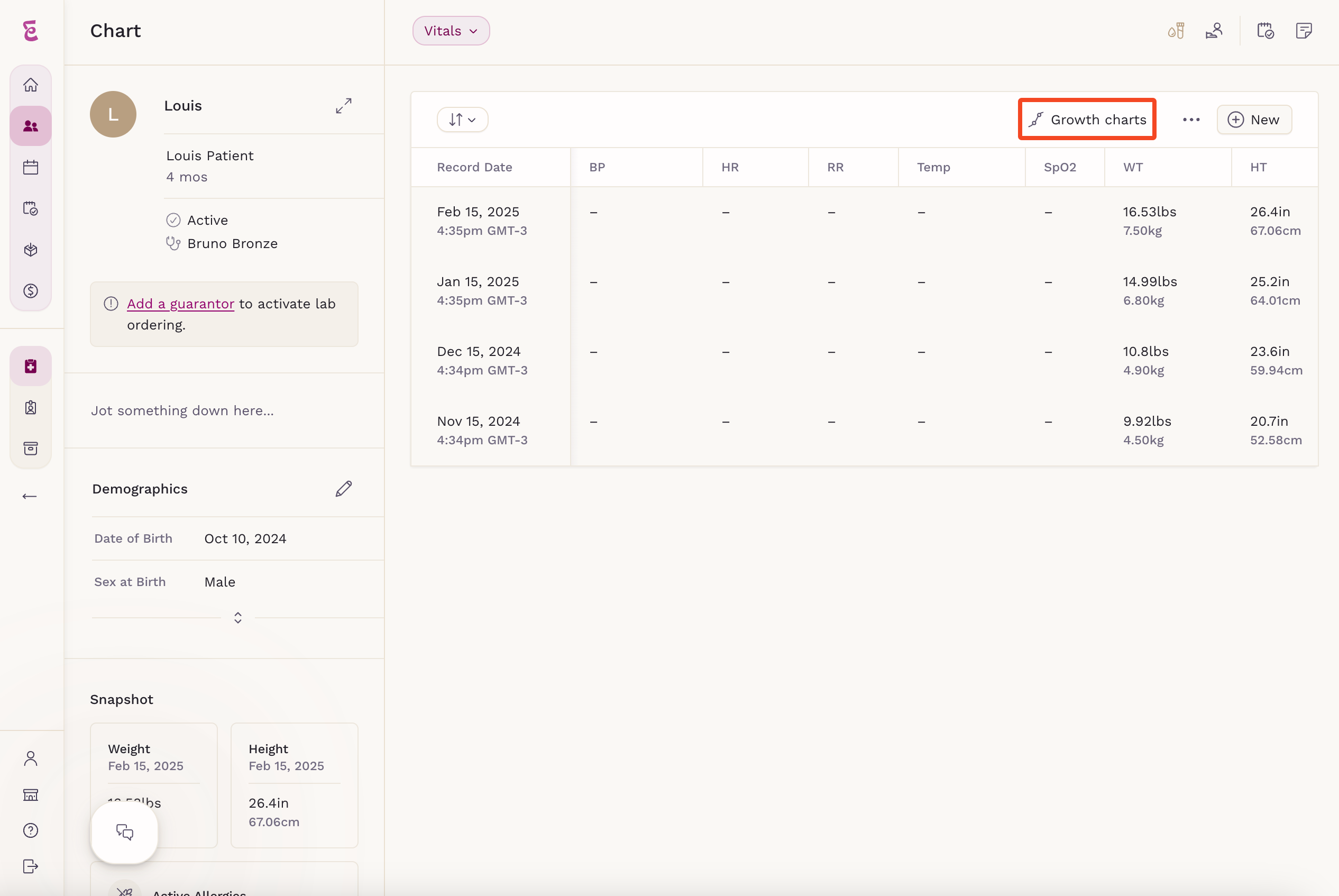Collapse sidebar with left arrow
The width and height of the screenshot is (1339, 896).
[x=30, y=497]
